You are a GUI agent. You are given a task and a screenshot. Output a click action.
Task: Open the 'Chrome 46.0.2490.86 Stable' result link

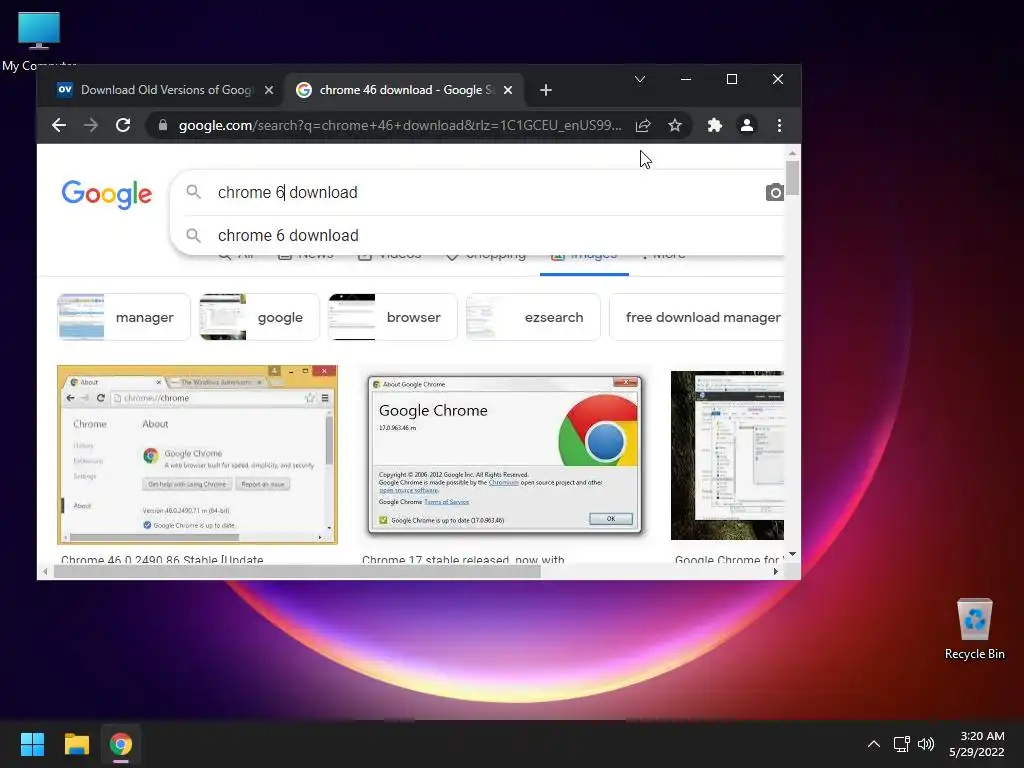pos(162,559)
